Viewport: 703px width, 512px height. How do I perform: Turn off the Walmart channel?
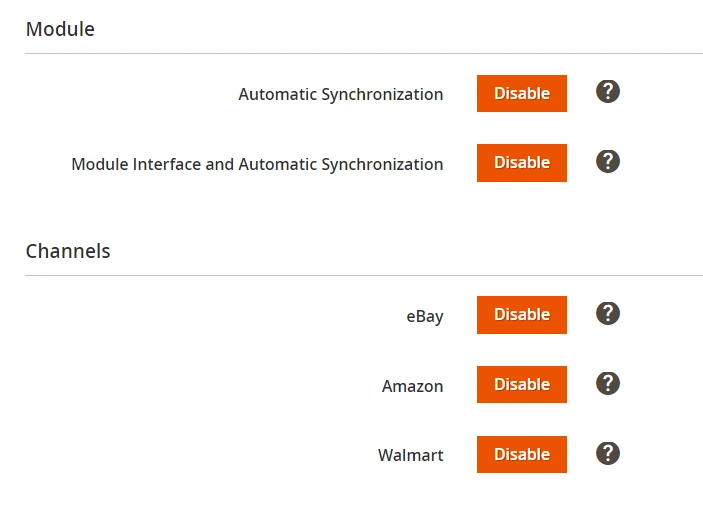[x=521, y=455]
